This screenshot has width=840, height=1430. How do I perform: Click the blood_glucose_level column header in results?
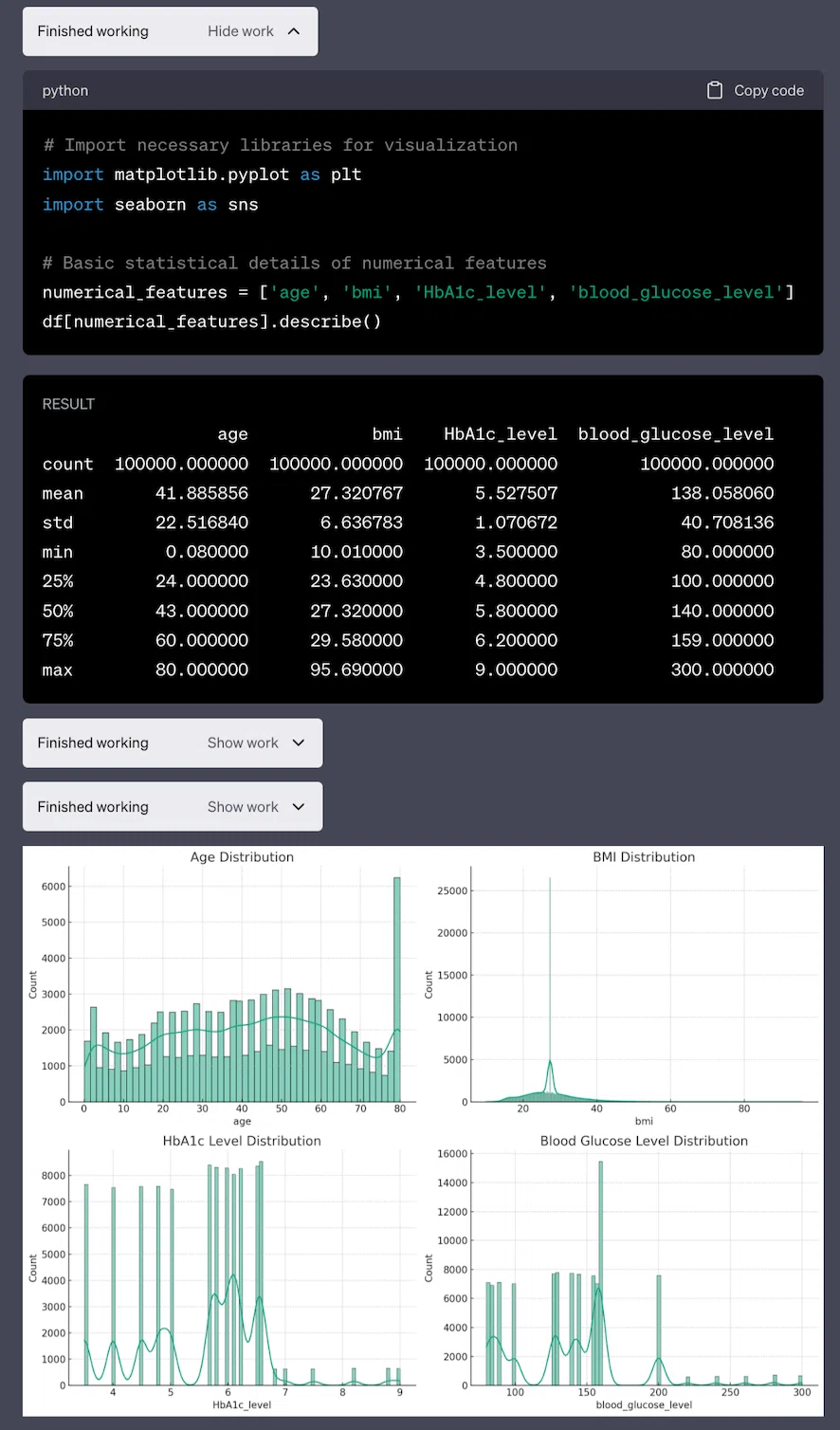676,434
